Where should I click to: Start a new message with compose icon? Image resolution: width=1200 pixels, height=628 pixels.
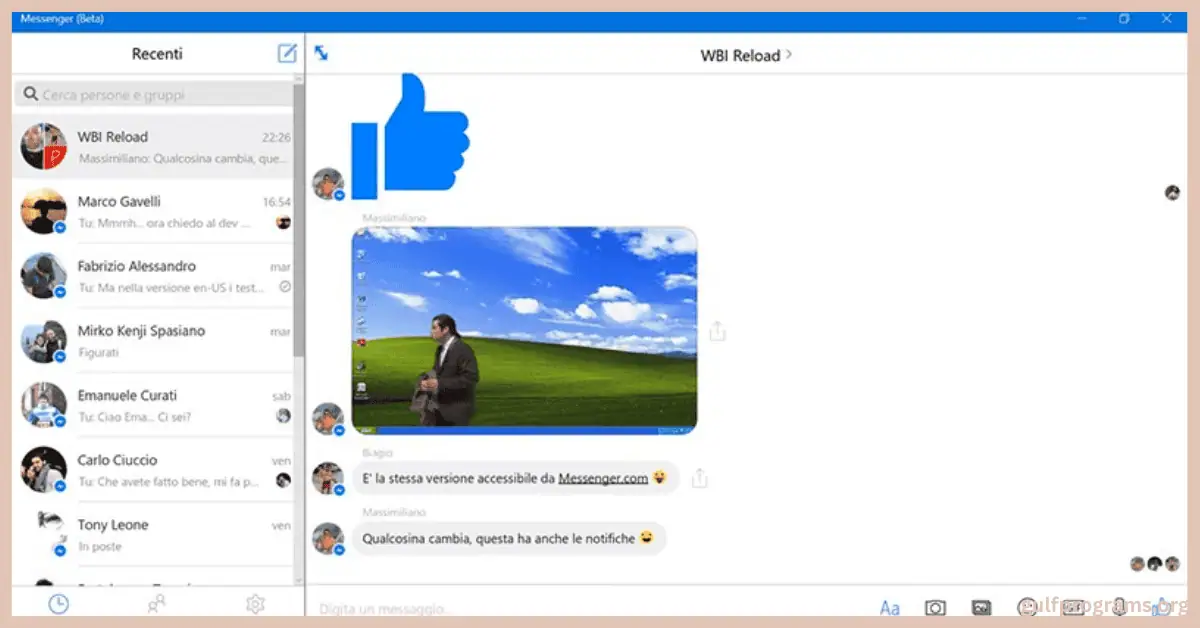[287, 54]
